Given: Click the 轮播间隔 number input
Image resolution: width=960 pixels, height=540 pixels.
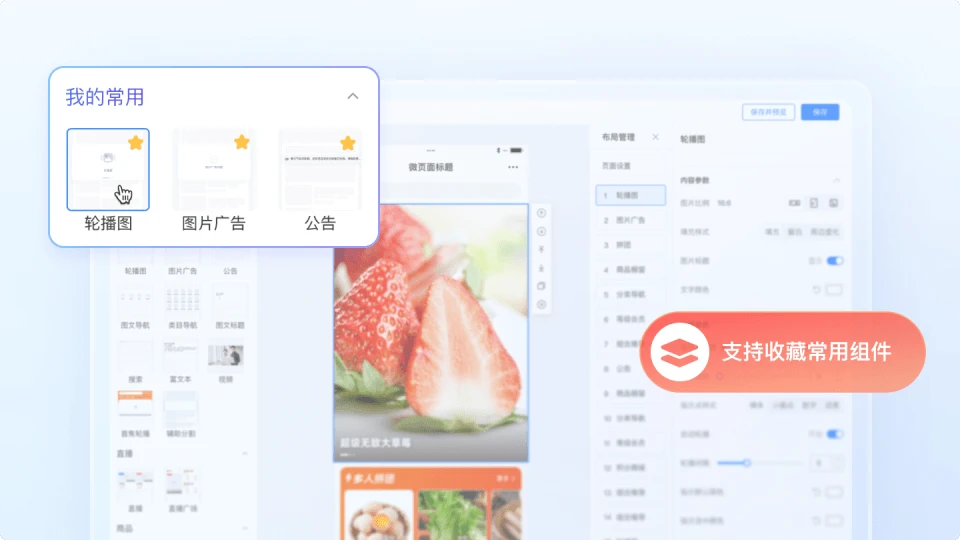Looking at the screenshot, I should pos(825,463).
